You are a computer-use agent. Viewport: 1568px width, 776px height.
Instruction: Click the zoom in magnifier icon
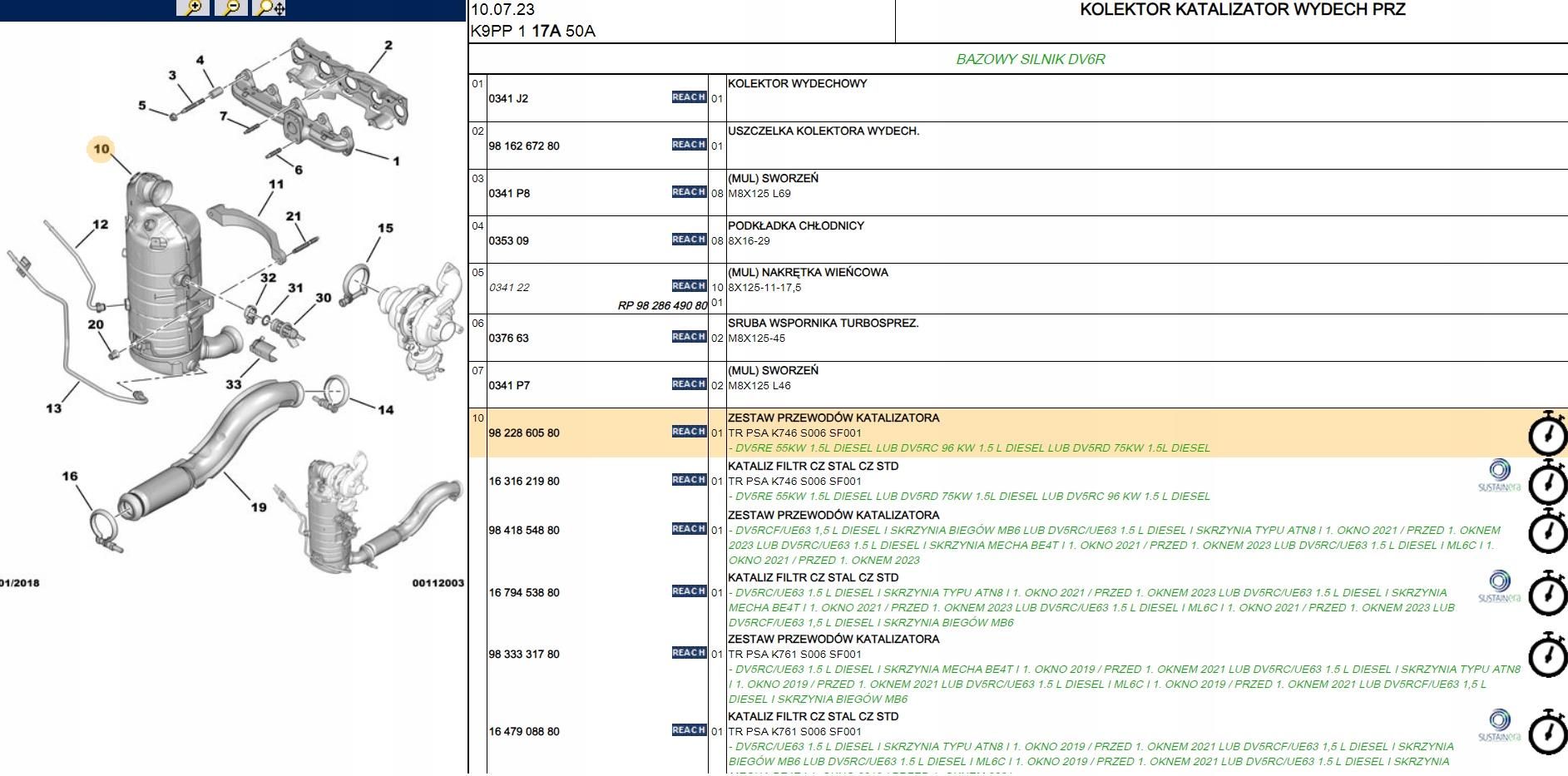pos(192,8)
